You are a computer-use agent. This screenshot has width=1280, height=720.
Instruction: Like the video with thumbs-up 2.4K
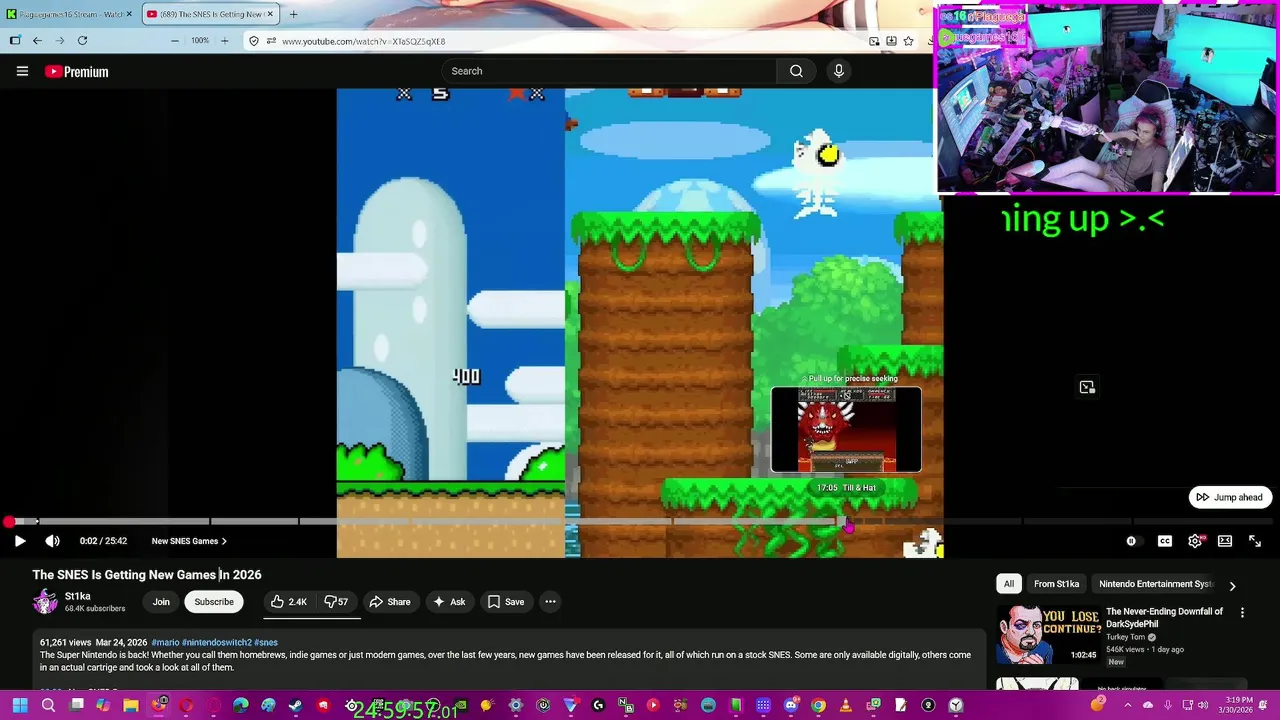point(288,602)
